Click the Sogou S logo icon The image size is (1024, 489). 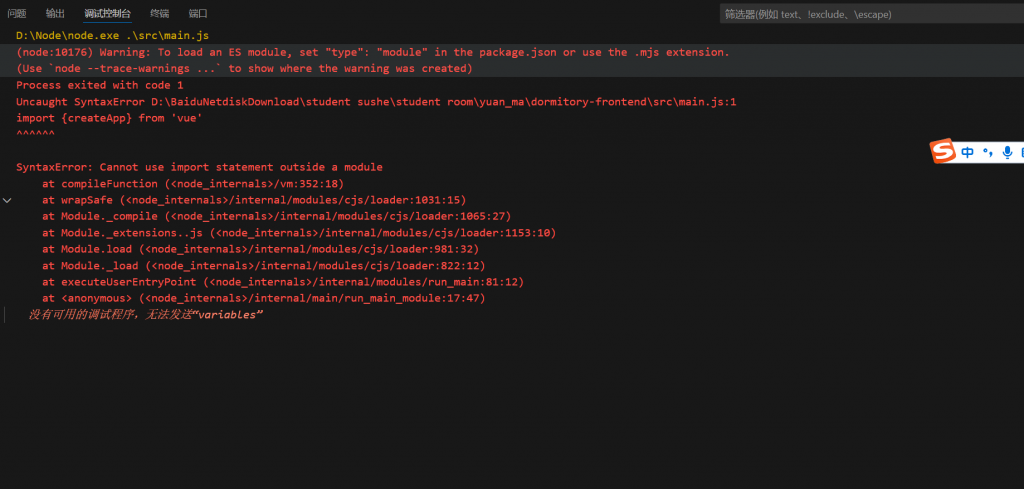(944, 152)
